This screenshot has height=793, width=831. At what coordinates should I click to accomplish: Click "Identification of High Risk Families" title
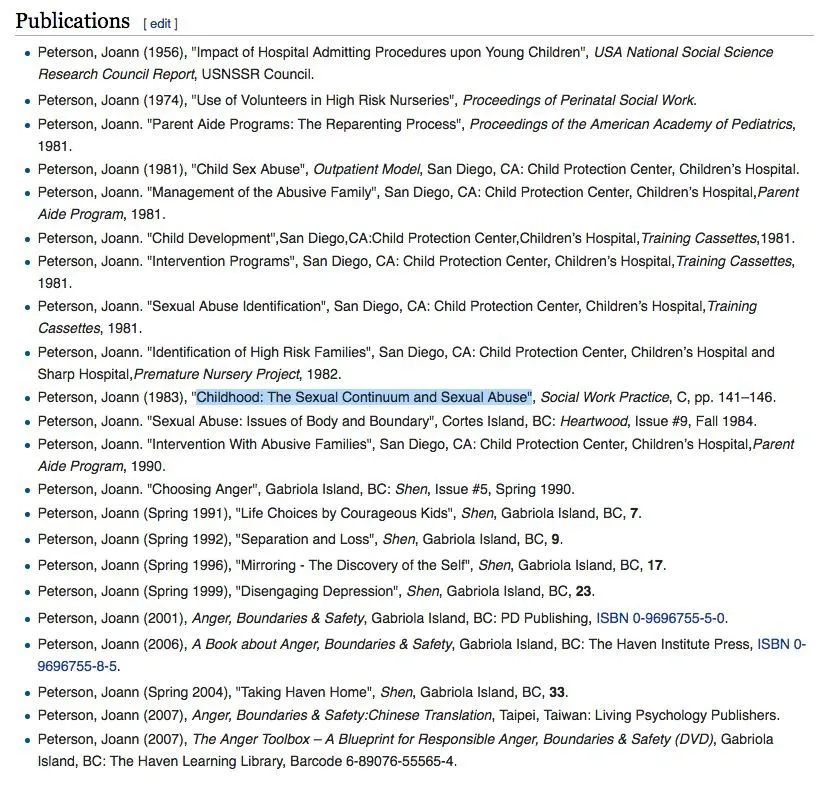point(259,352)
